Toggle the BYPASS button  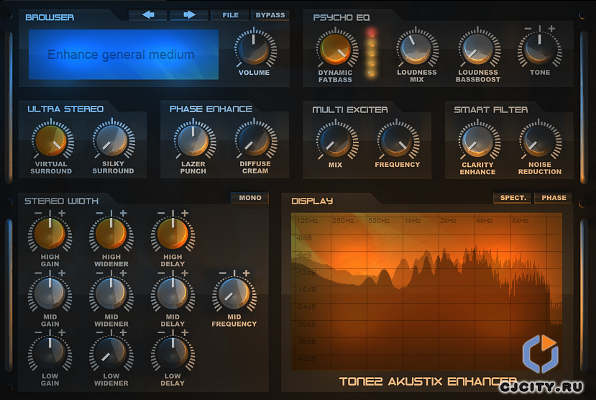coord(270,15)
